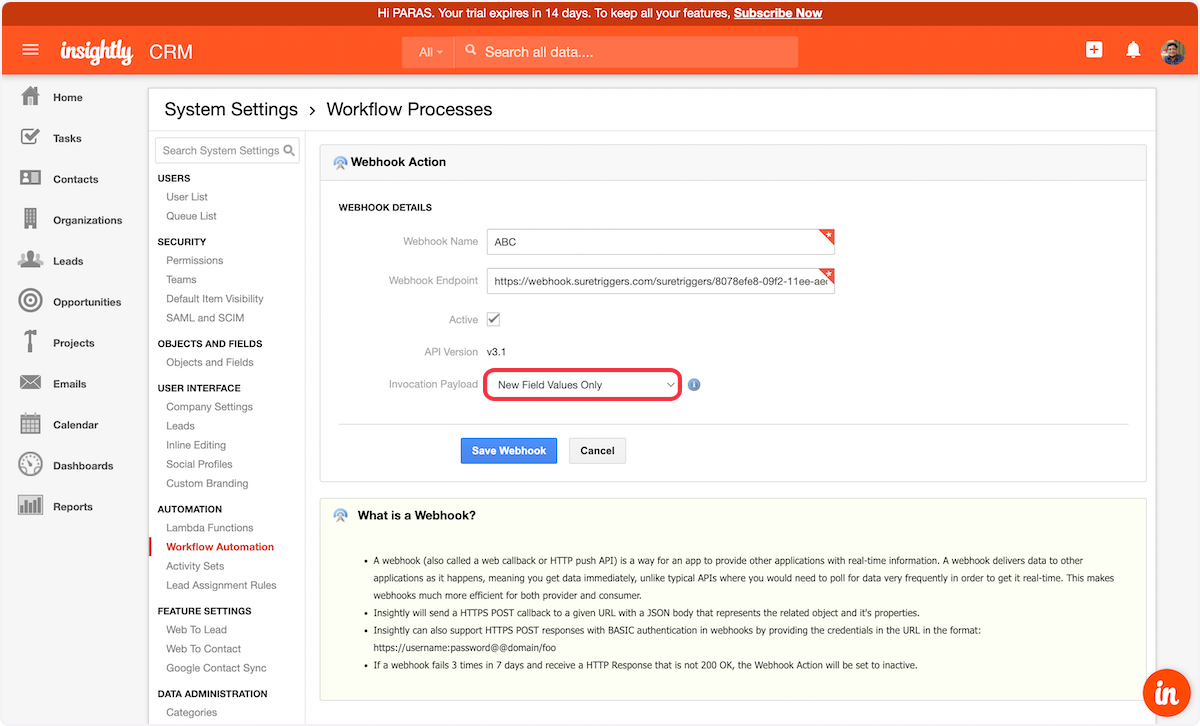Go to System Settings breadcrumb
This screenshot has width=1200, height=726.
point(231,110)
